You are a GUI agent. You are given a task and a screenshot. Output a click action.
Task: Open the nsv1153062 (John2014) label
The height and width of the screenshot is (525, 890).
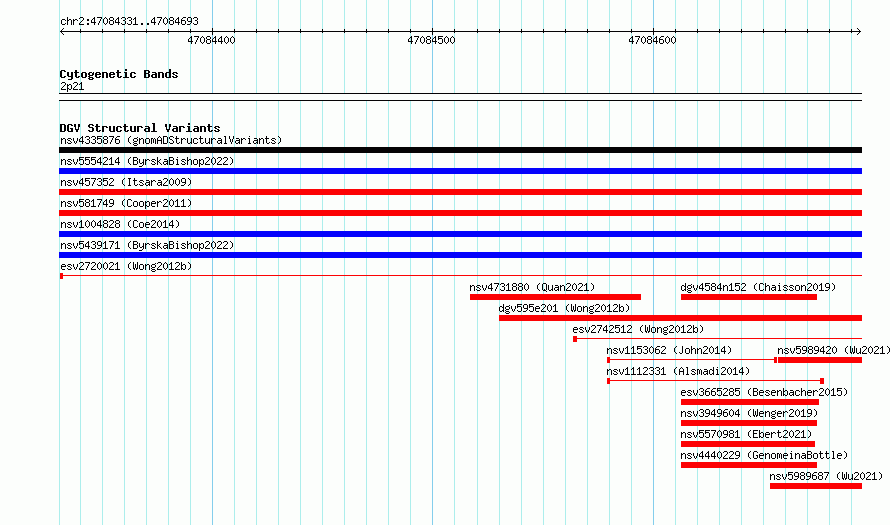click(x=669, y=350)
